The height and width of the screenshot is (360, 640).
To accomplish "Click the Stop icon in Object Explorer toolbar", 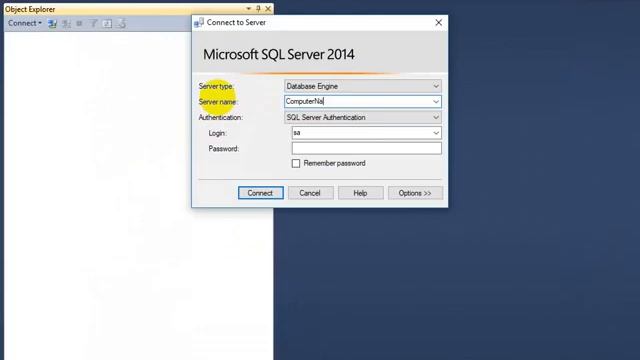I will tap(79, 24).
